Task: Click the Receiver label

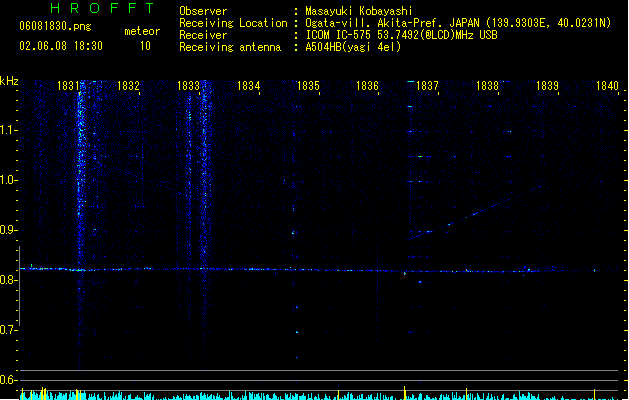Action: 203,35
